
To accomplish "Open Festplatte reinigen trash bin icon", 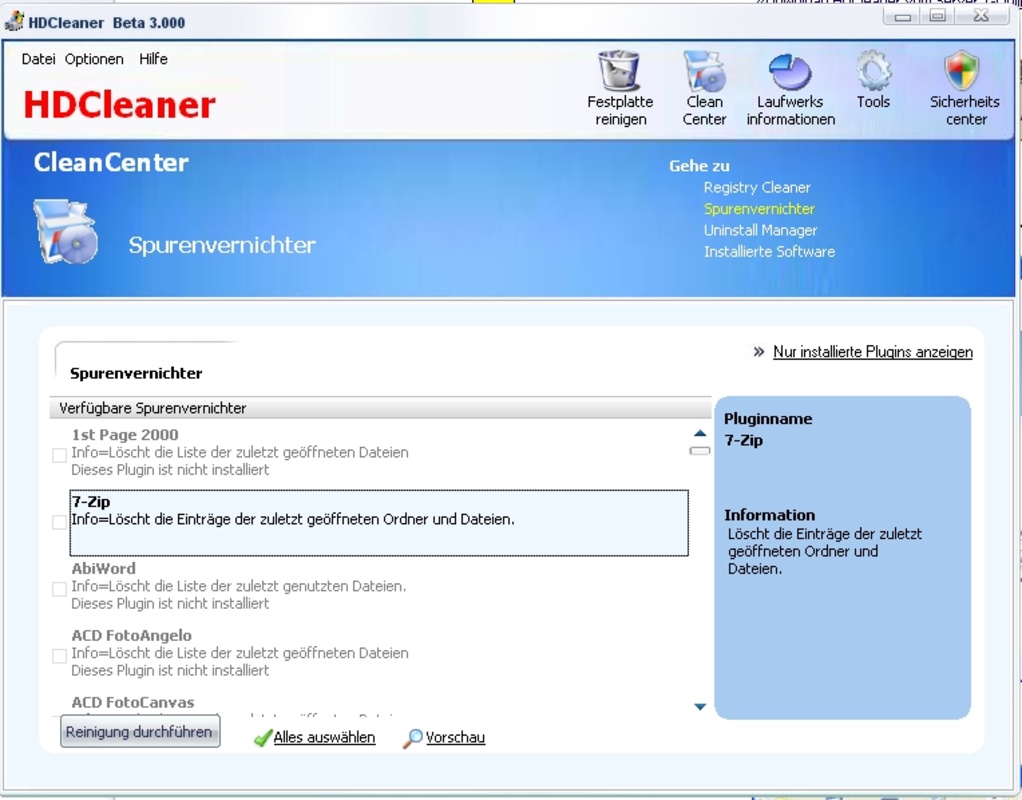I will [x=619, y=70].
